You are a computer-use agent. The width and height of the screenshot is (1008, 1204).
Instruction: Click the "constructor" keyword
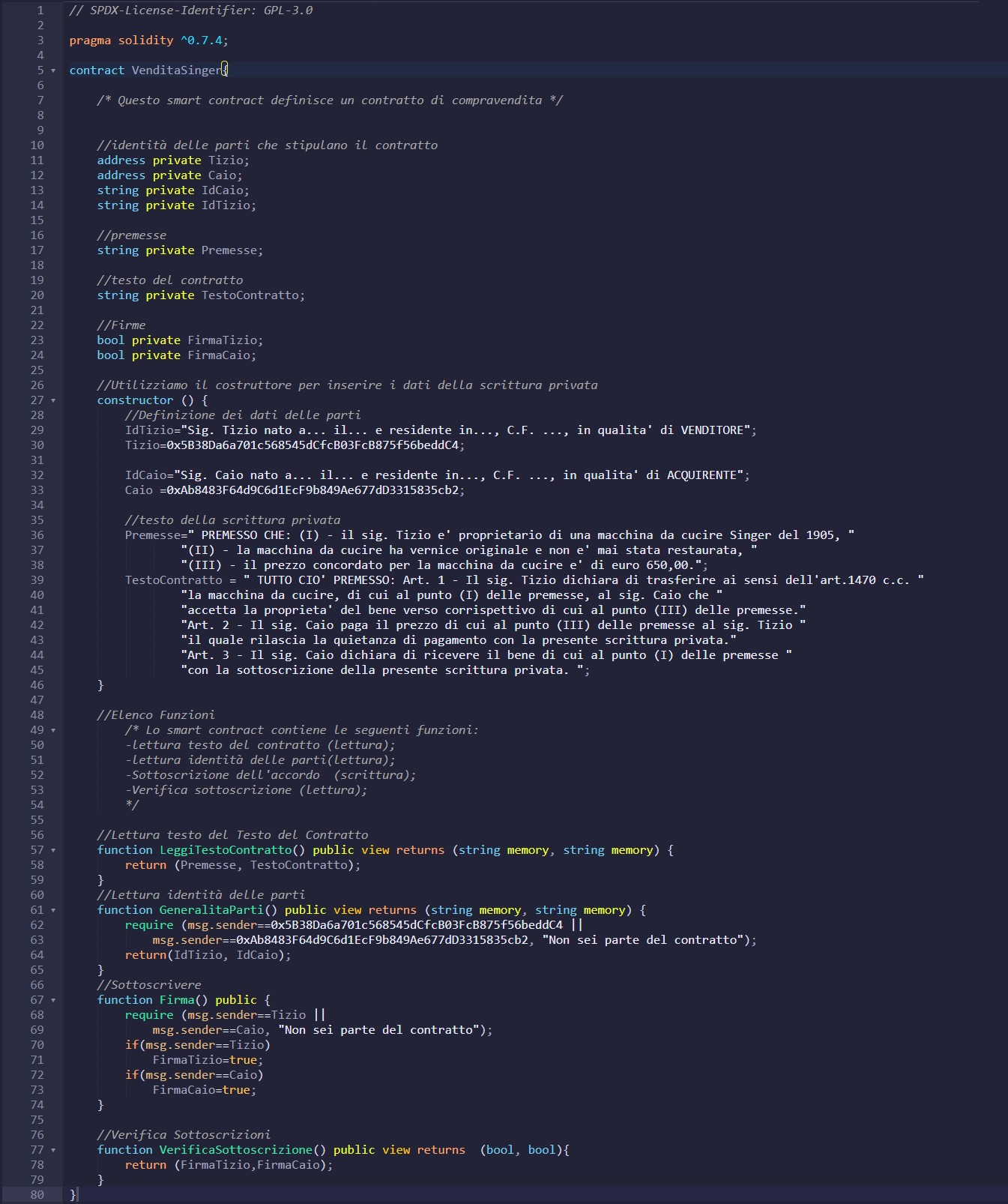(x=135, y=400)
